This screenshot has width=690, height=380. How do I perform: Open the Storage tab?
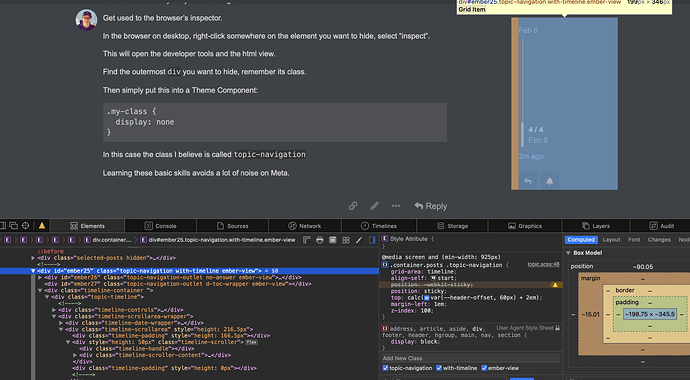point(452,226)
